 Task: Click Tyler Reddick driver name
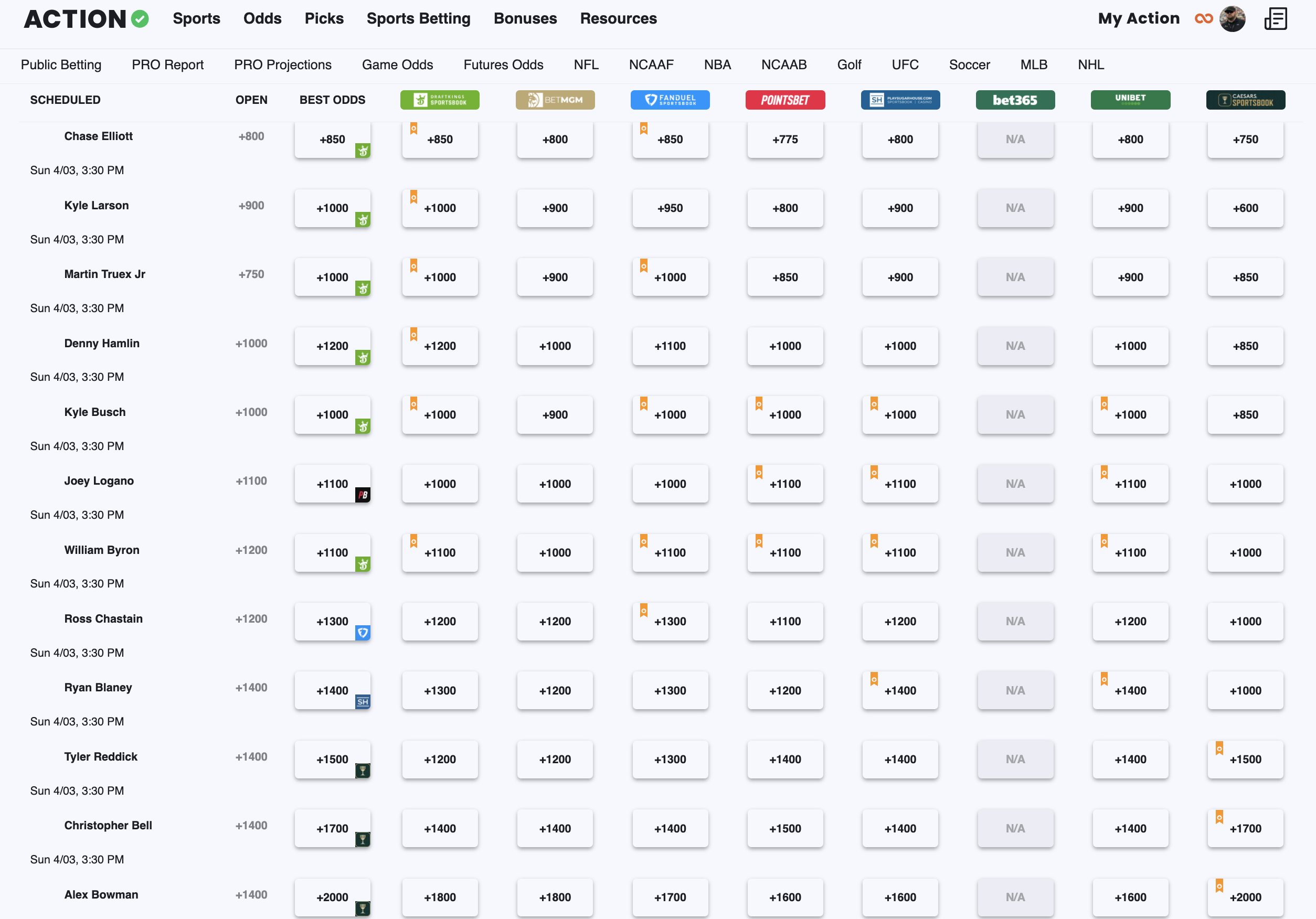point(101,756)
